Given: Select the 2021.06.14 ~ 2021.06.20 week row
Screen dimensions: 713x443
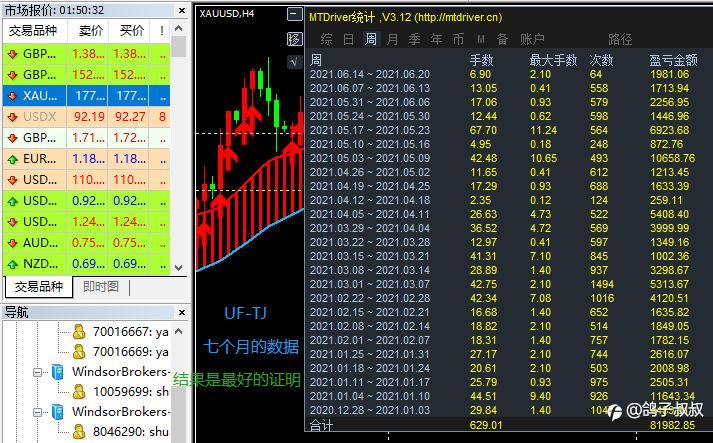Looking at the screenshot, I should coord(507,74).
